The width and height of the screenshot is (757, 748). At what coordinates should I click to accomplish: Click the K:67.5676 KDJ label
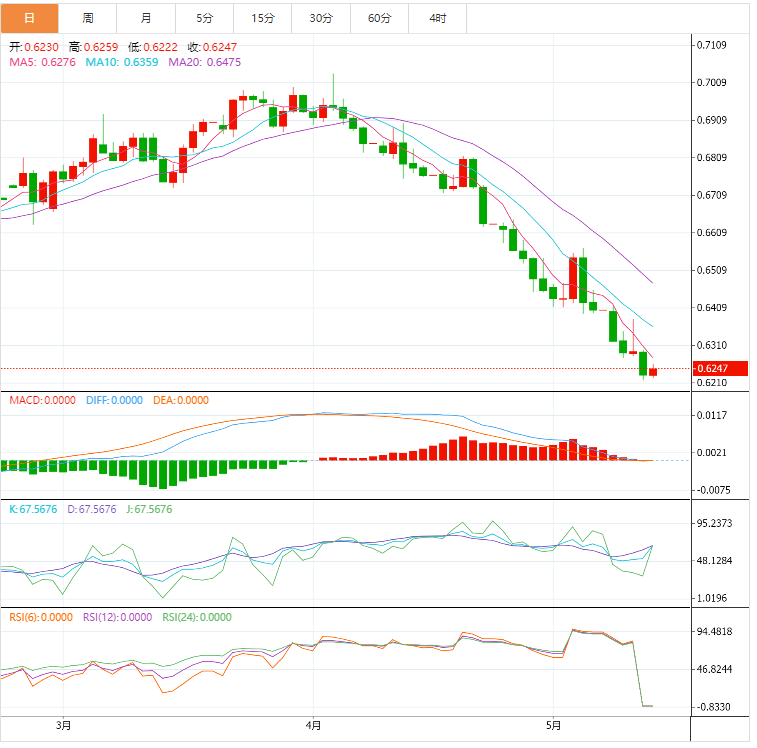33,509
